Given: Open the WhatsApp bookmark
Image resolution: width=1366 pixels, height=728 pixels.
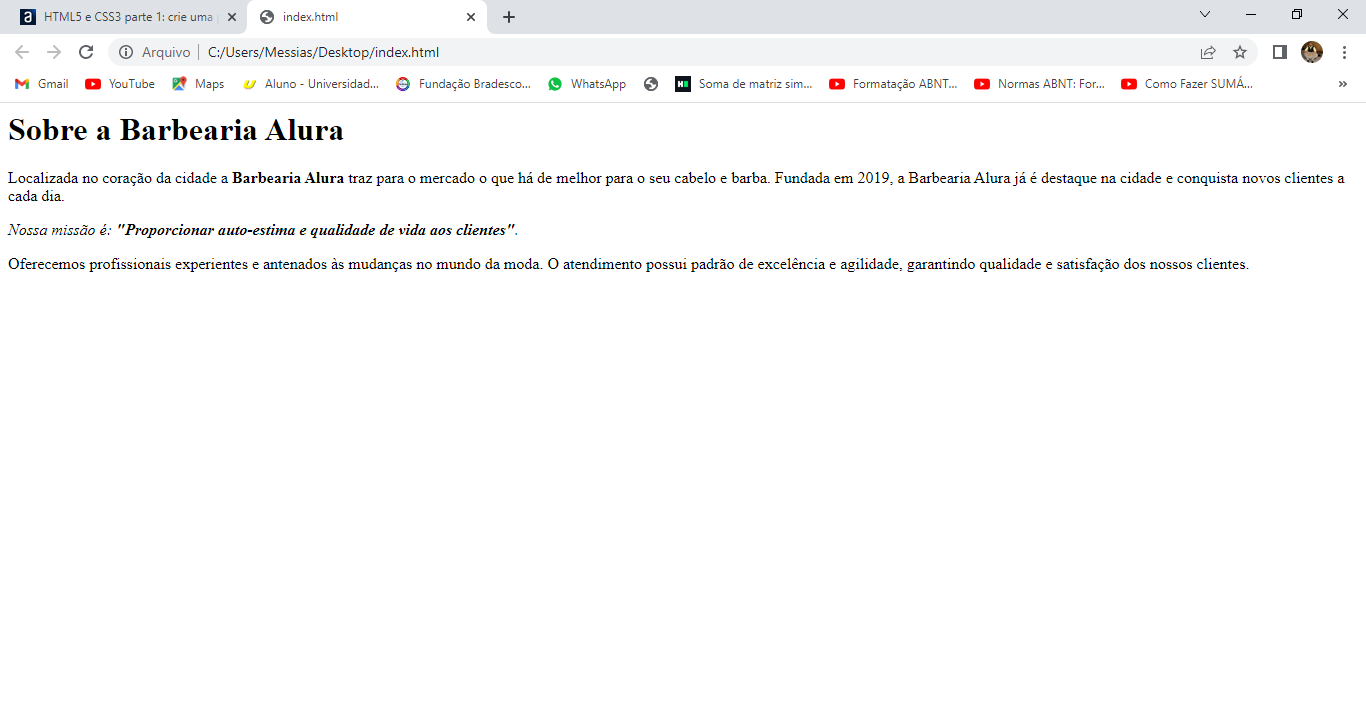Looking at the screenshot, I should click(587, 84).
